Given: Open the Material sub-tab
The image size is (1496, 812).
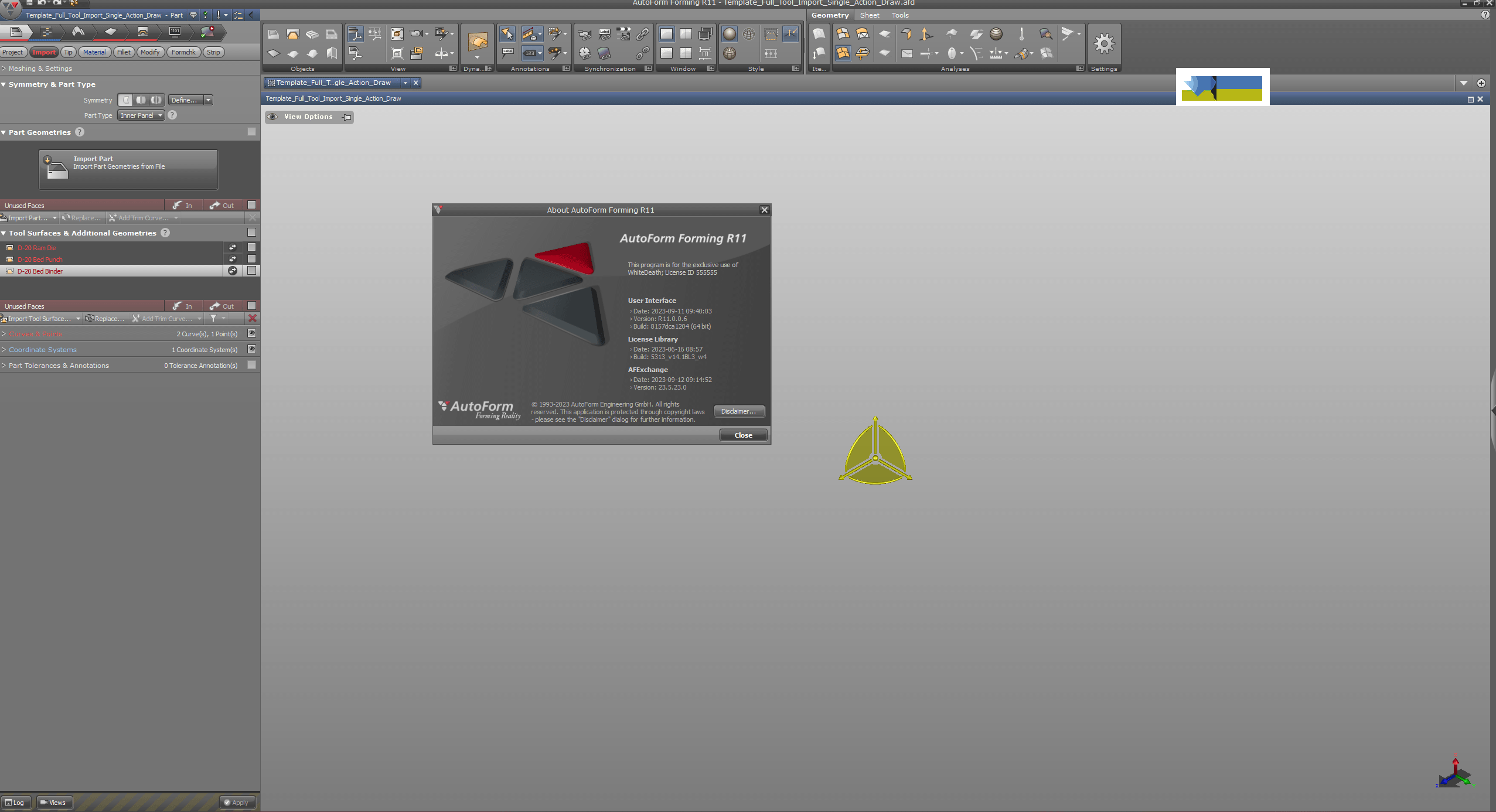Looking at the screenshot, I should (x=94, y=52).
